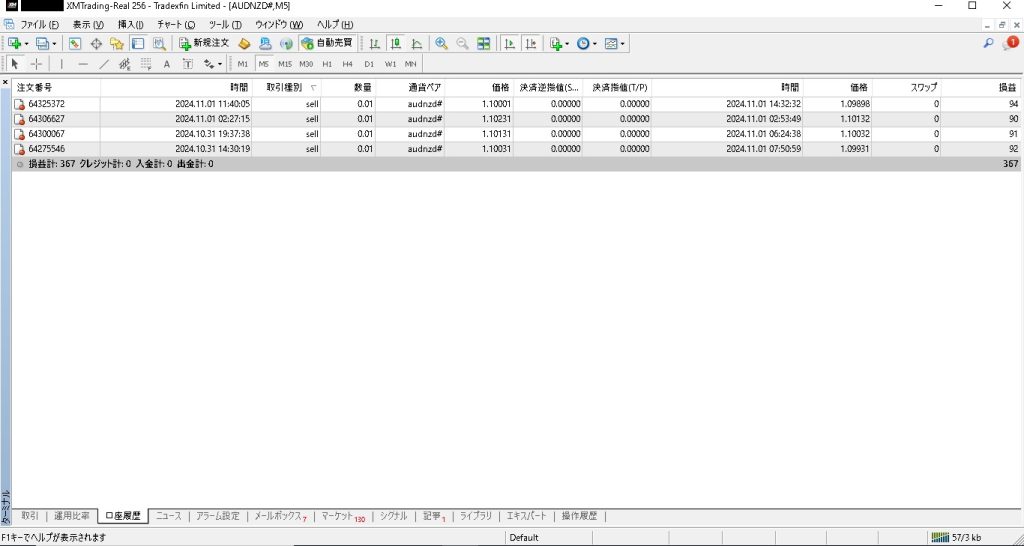Toggle 自動売買 (AutoTrading) on
Viewport: 1024px width, 546px height.
tap(327, 43)
